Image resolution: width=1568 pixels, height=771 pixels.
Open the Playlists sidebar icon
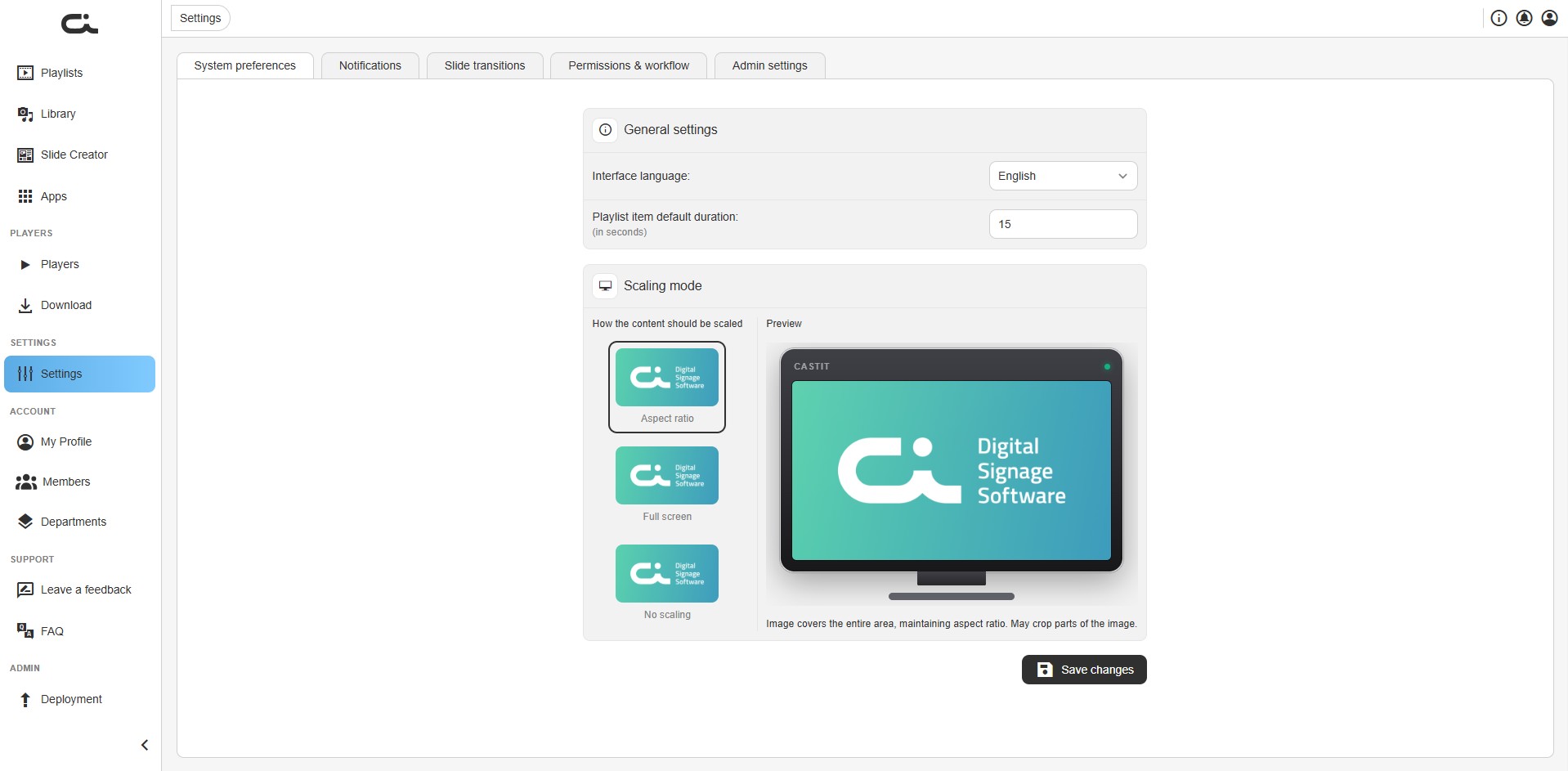tap(25, 73)
